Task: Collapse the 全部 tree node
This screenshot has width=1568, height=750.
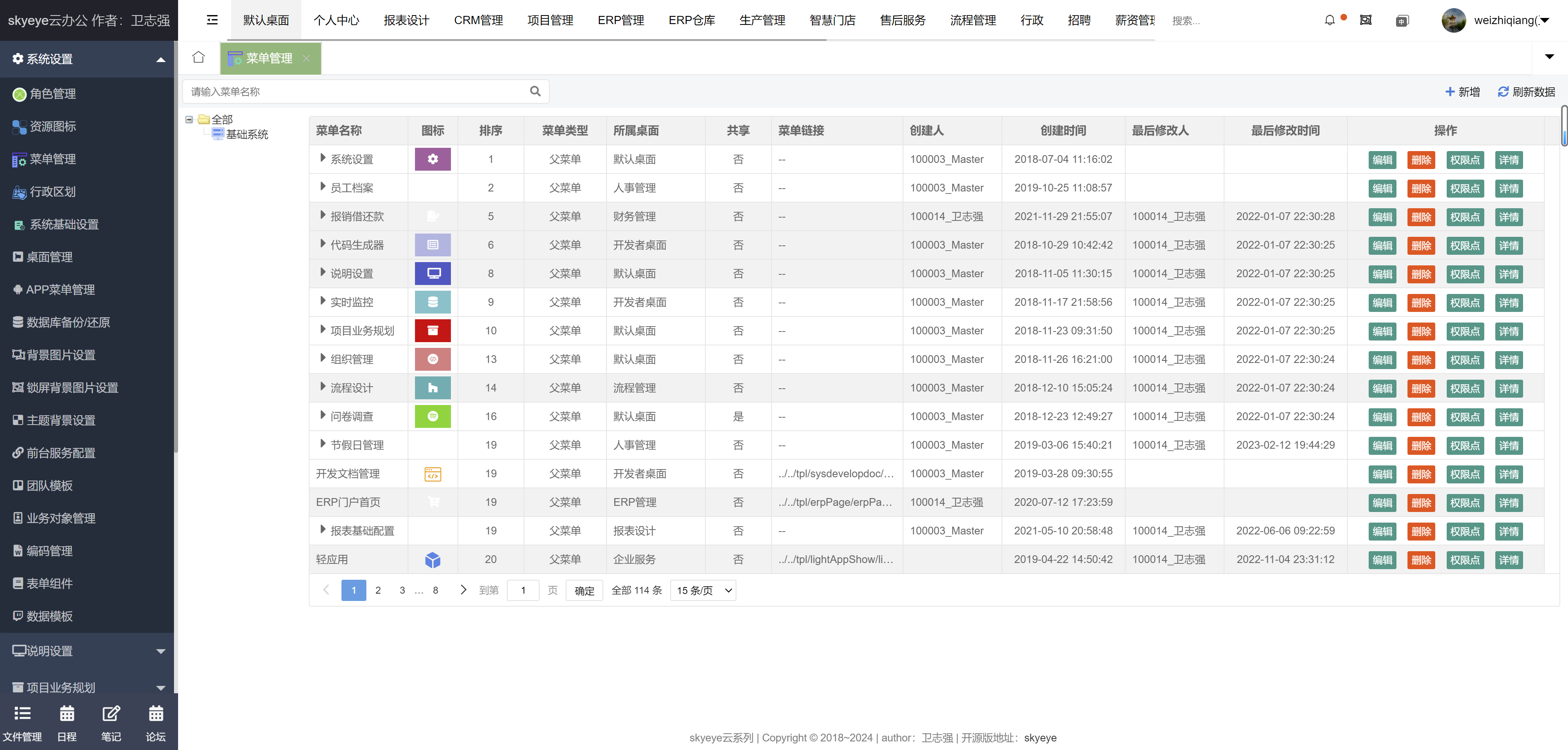Action: (189, 120)
